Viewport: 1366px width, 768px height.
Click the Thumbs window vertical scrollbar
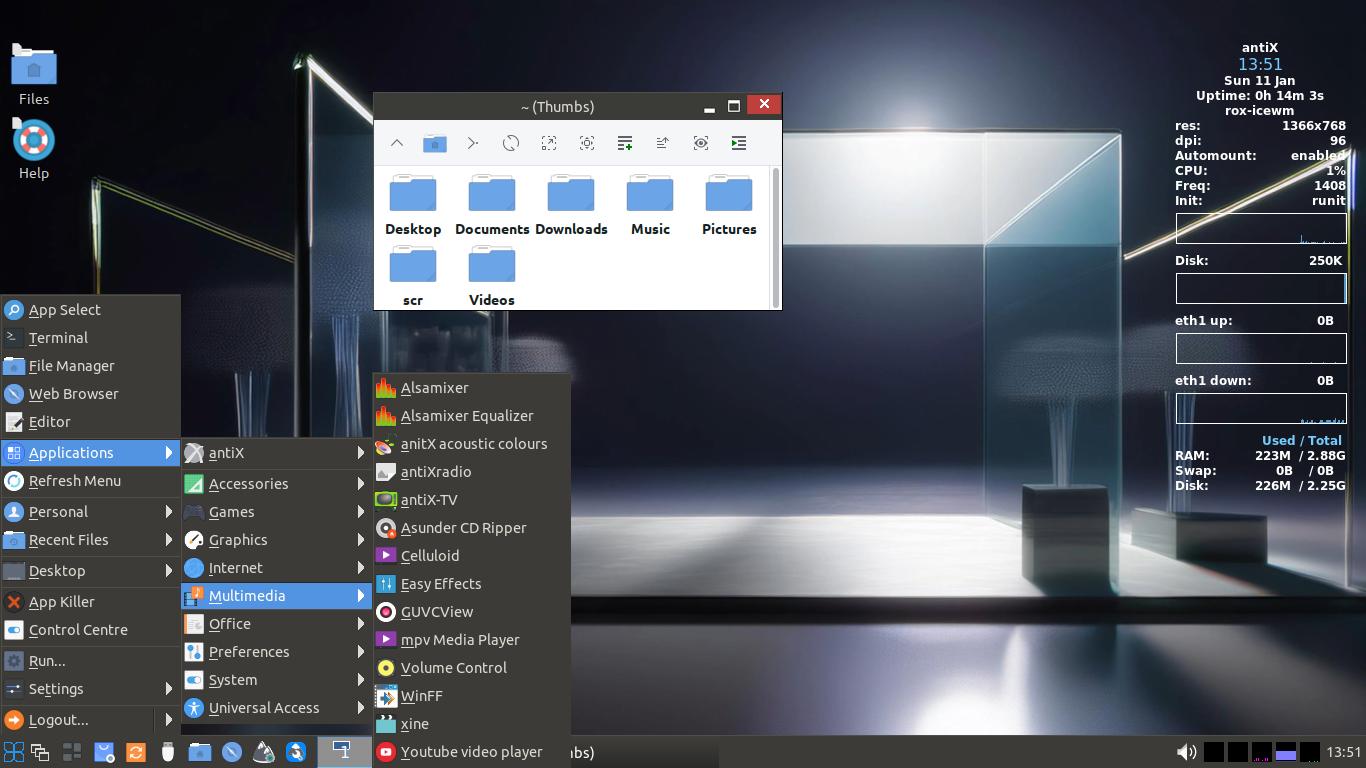pyautogui.click(x=776, y=237)
